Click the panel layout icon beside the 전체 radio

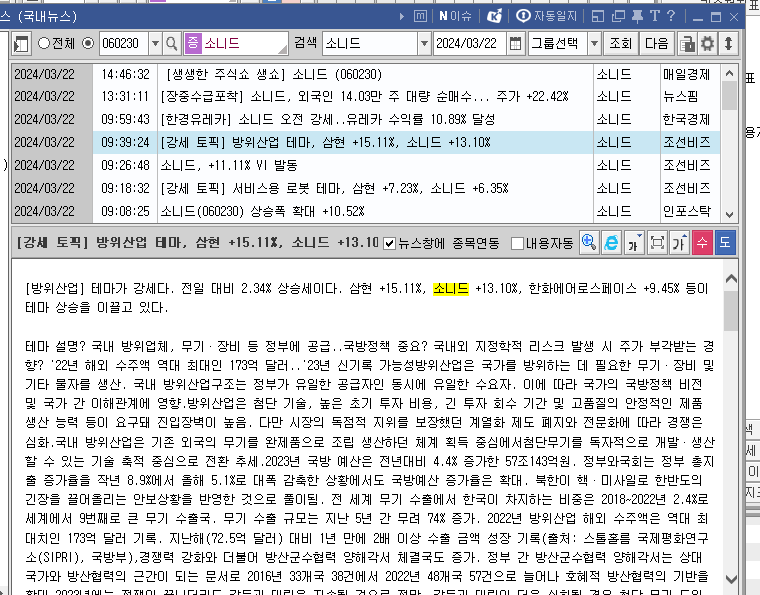(x=21, y=44)
